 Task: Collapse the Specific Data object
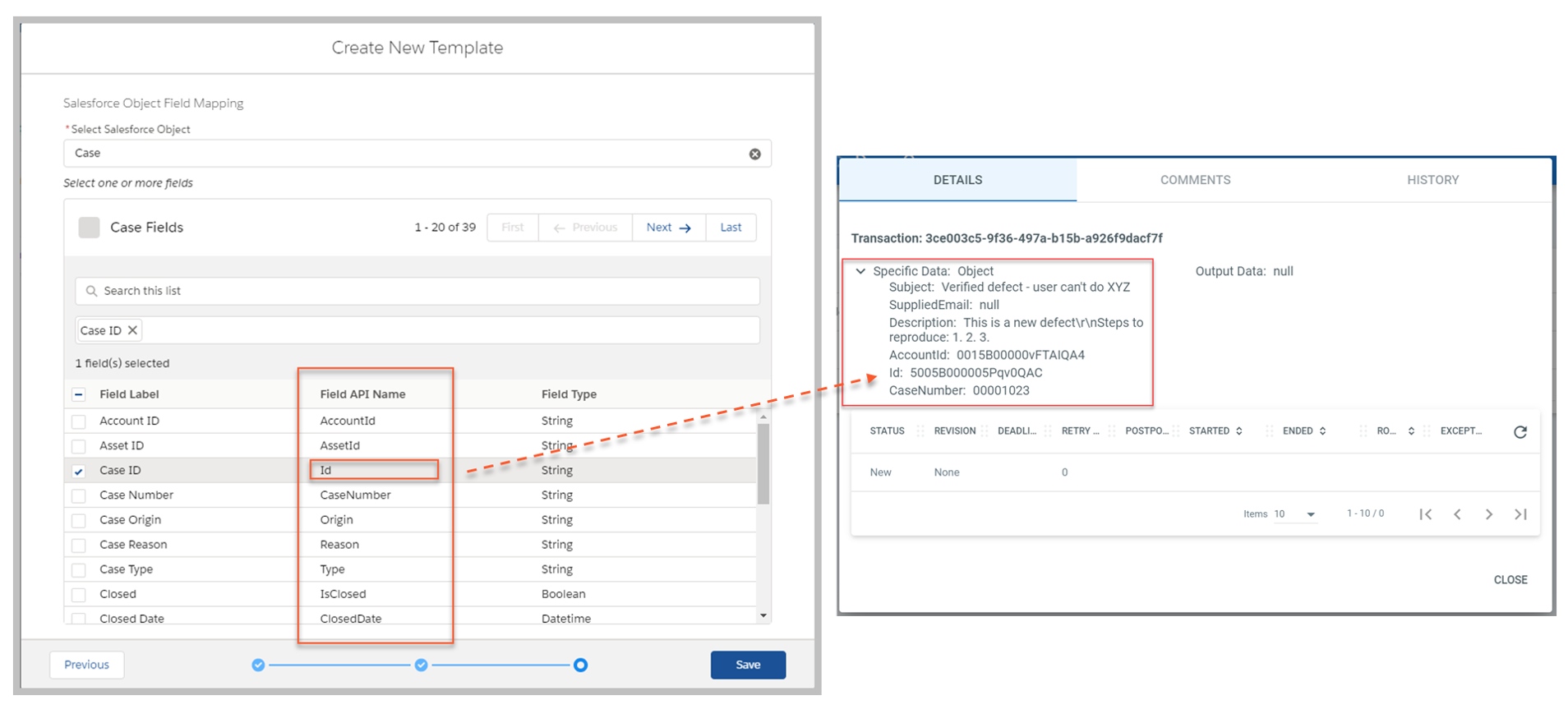tap(860, 271)
